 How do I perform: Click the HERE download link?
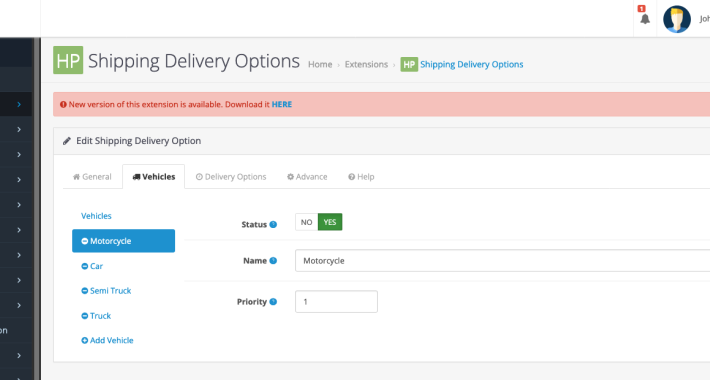282,104
